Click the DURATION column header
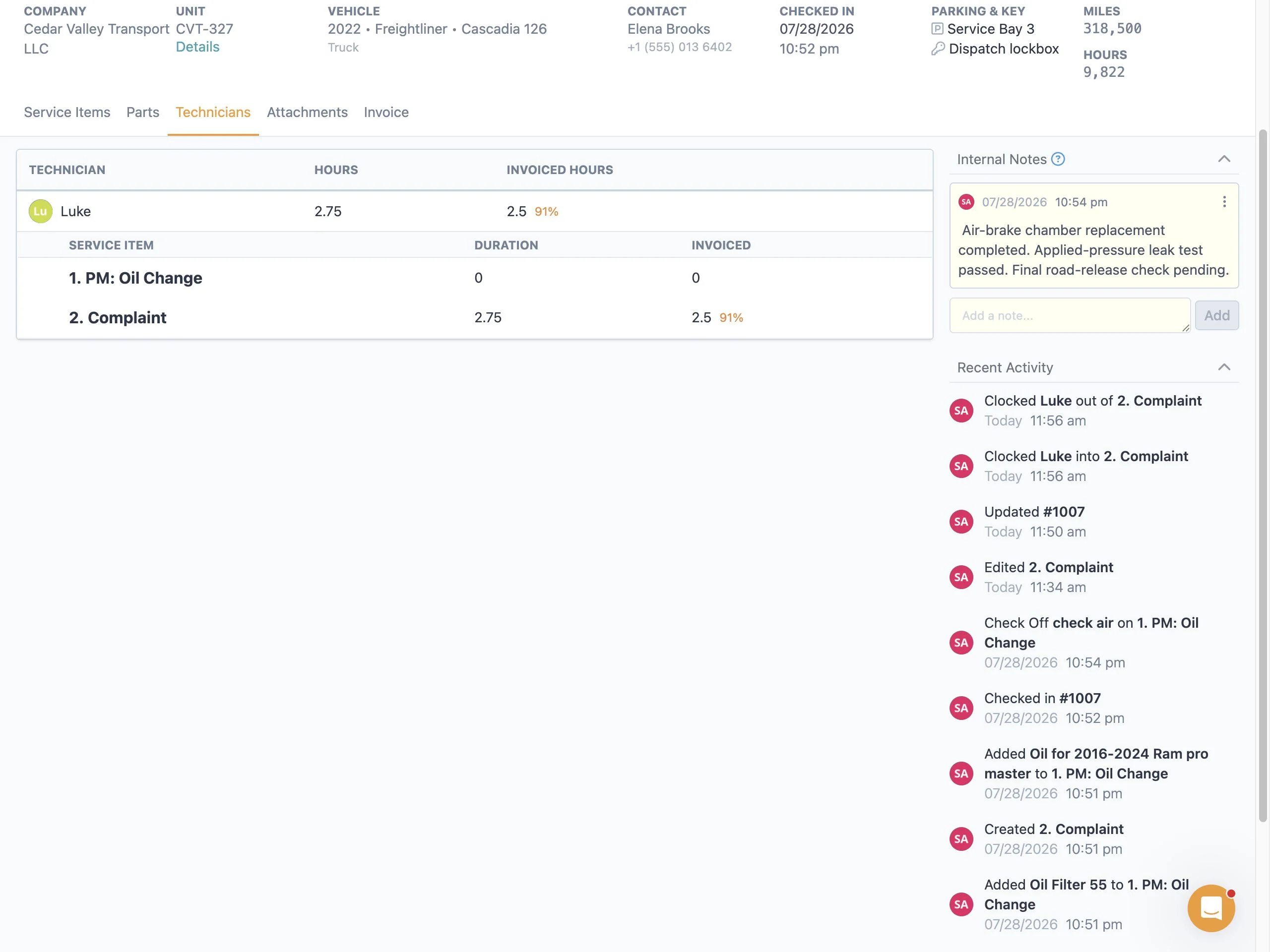 pos(506,245)
